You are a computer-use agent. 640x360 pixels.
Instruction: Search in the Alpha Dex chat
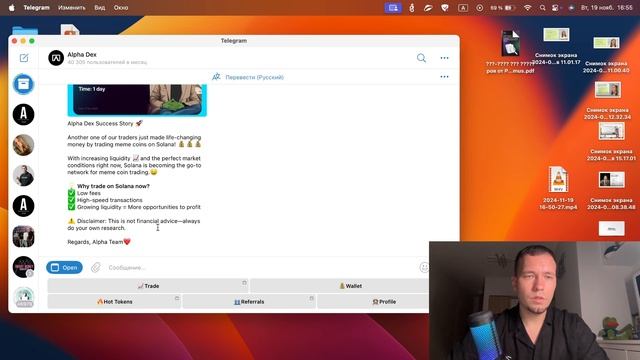point(421,58)
